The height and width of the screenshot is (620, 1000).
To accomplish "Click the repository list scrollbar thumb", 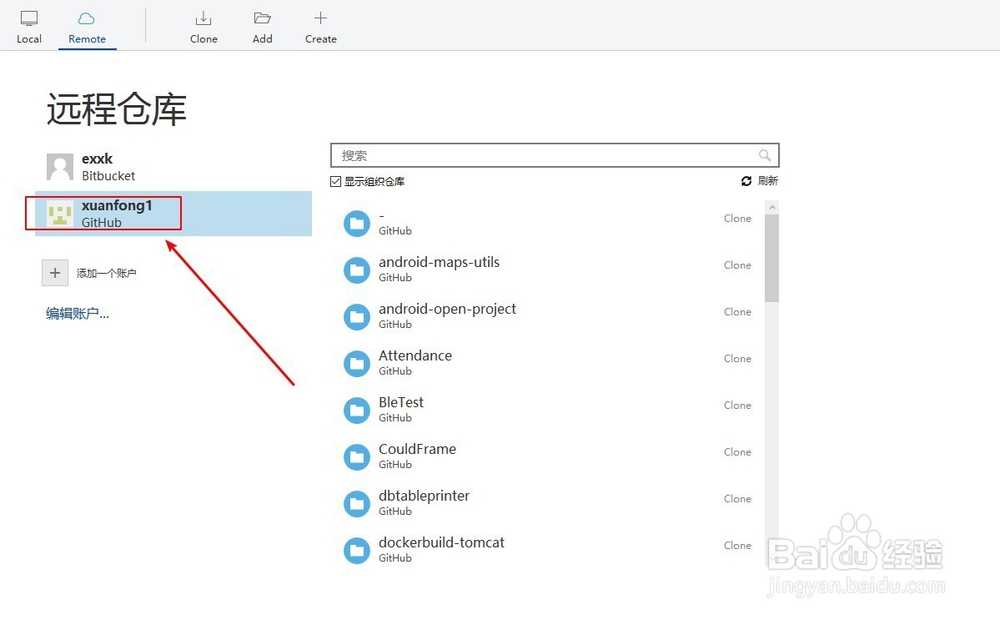I will [x=772, y=258].
